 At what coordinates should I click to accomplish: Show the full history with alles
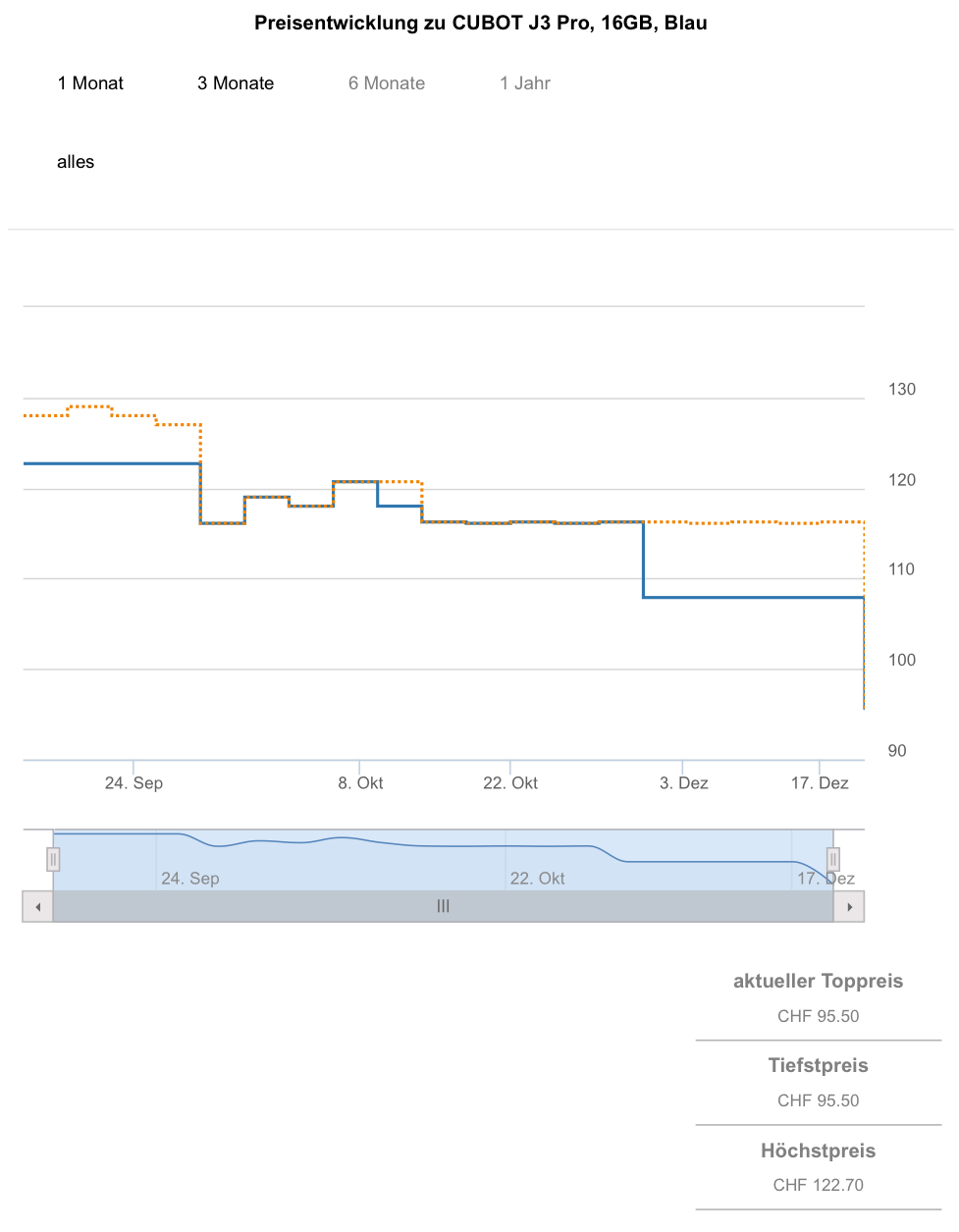coord(76,162)
